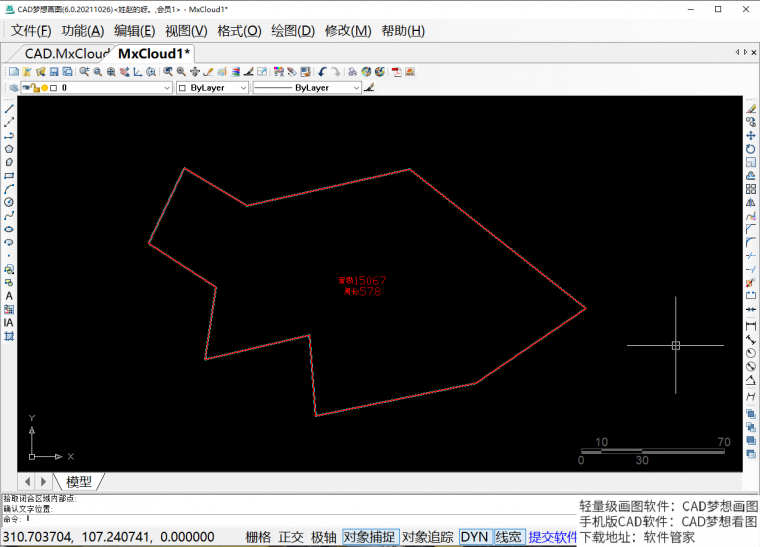This screenshot has width=760, height=547.
Task: Click the New file icon
Action: (14, 72)
